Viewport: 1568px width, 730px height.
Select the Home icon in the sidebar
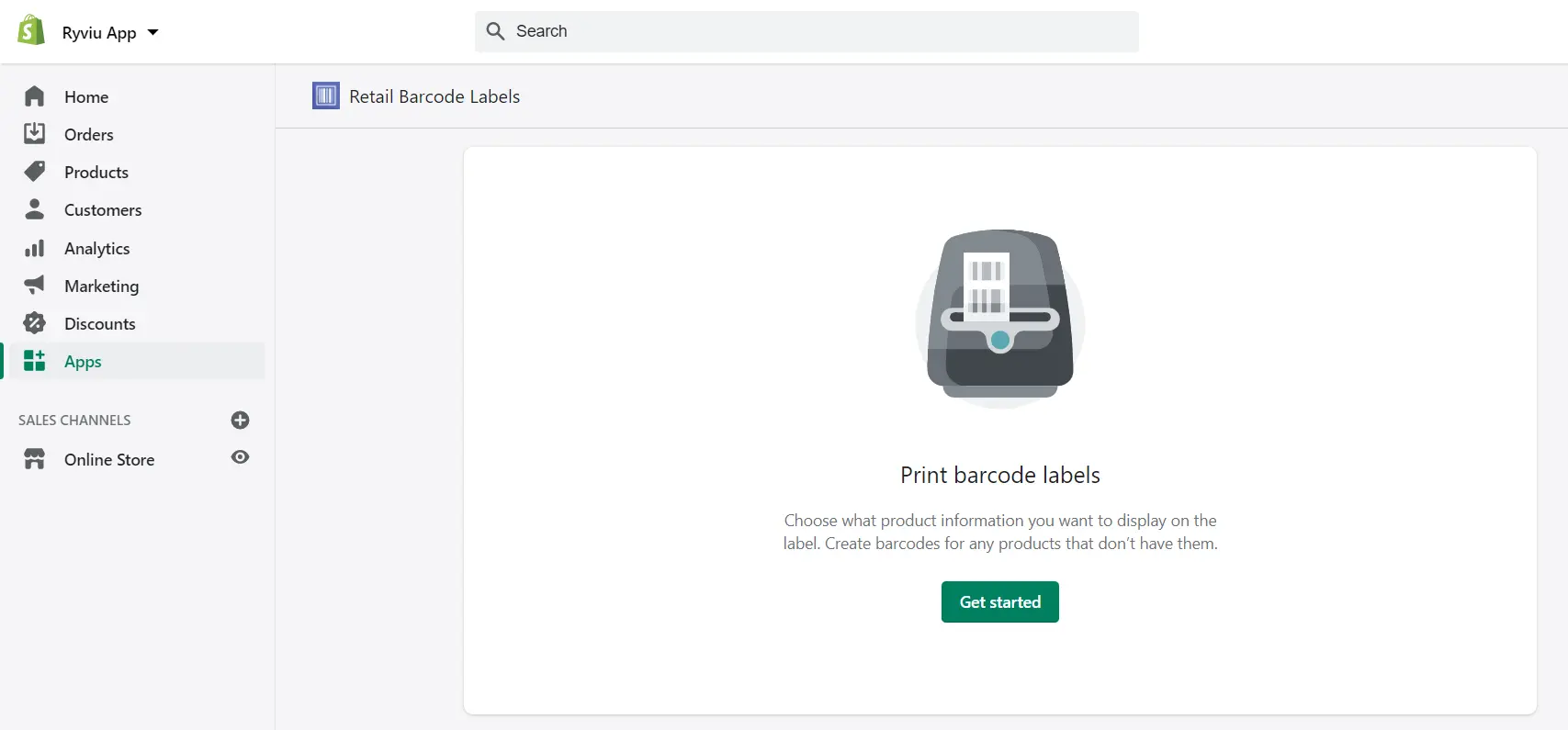pos(34,95)
